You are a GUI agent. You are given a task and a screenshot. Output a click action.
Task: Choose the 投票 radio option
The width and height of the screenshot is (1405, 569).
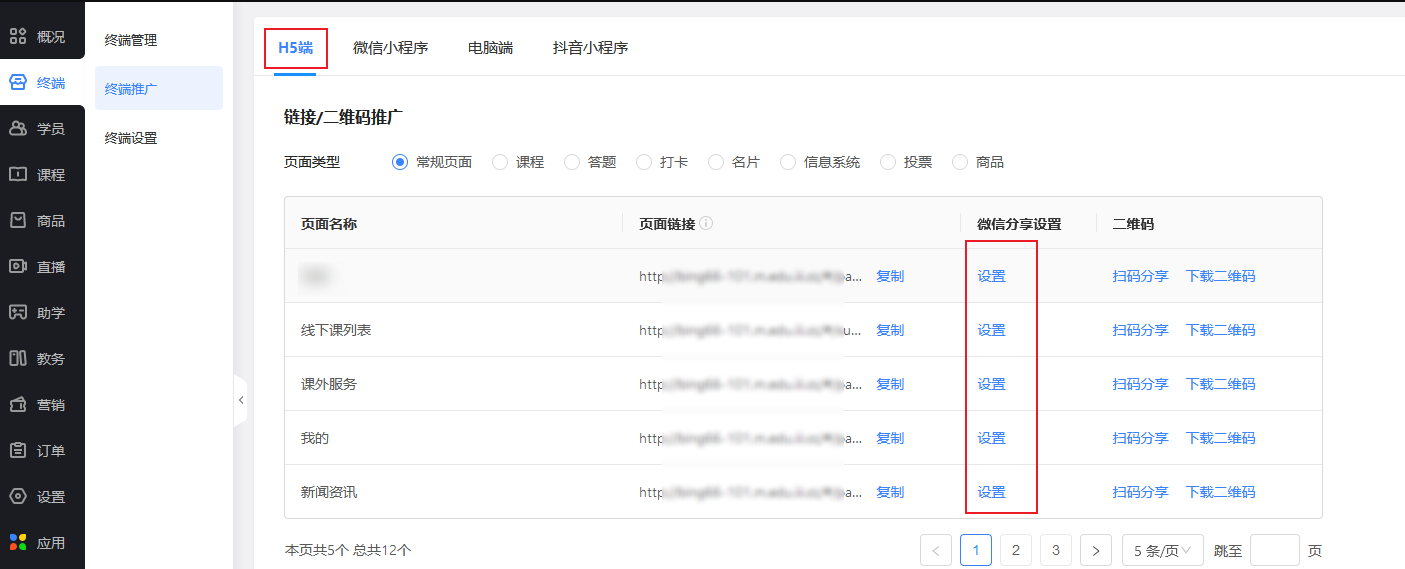click(888, 162)
